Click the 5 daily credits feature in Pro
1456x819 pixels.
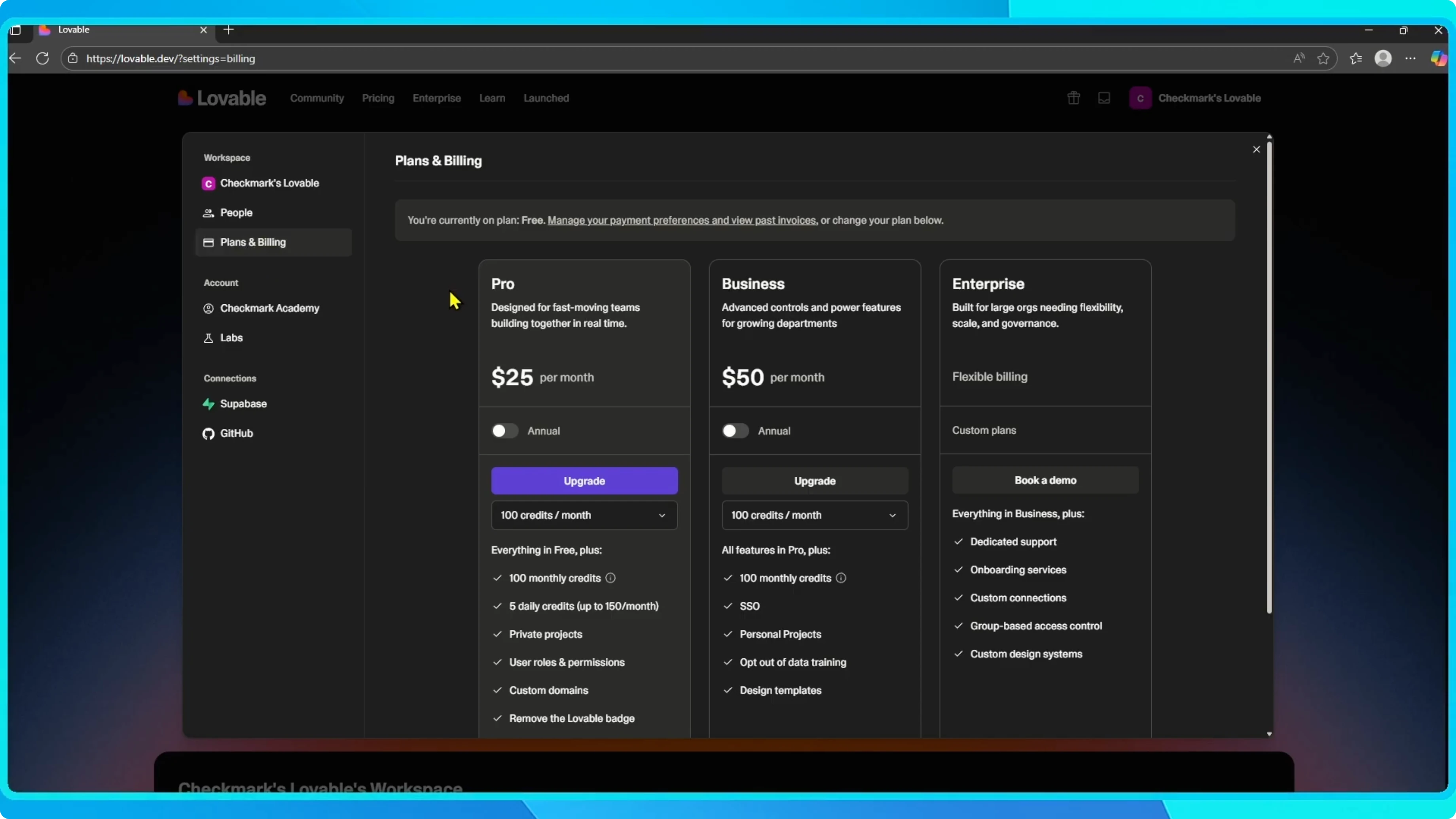pyautogui.click(x=583, y=606)
